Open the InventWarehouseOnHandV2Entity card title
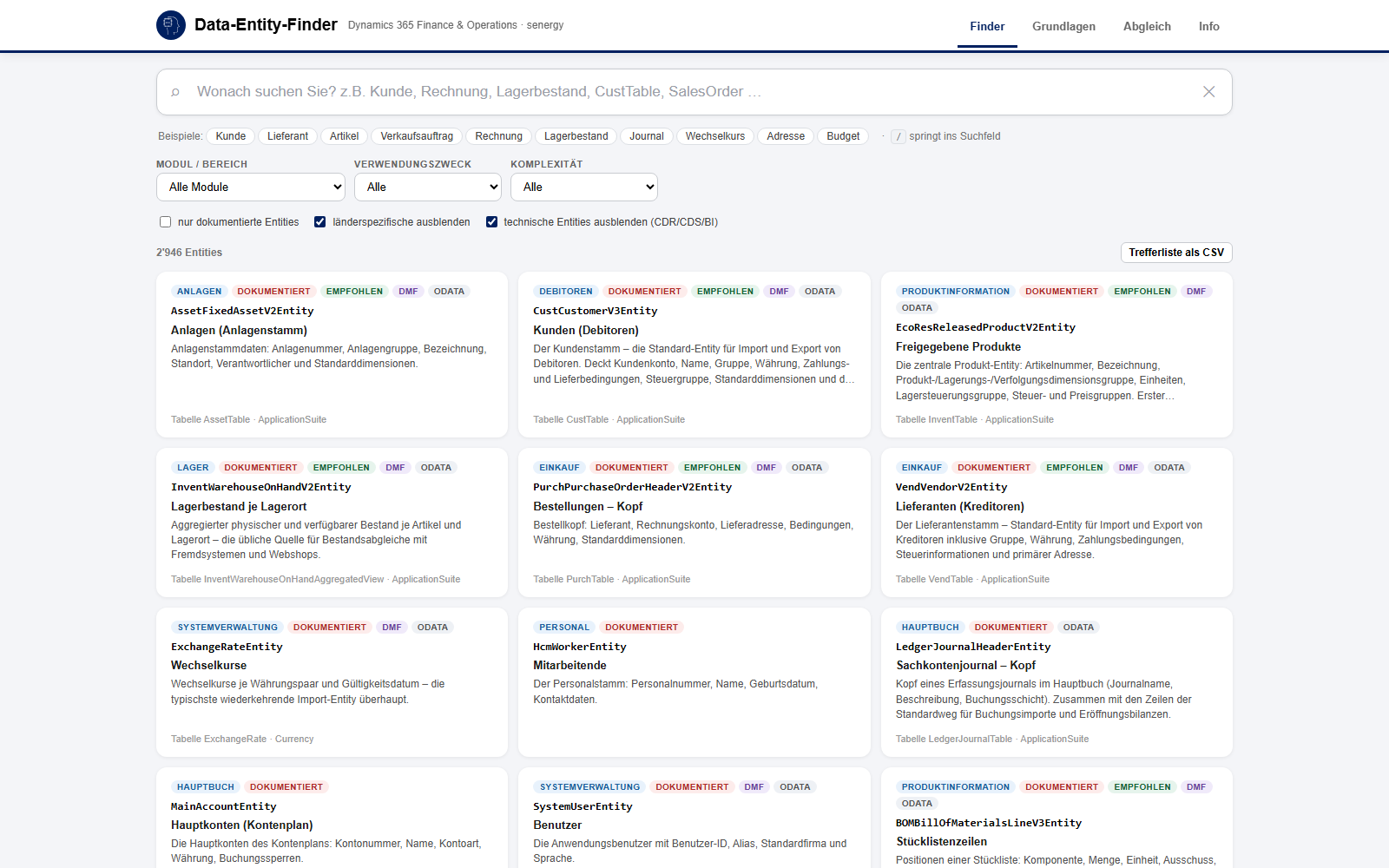The height and width of the screenshot is (868, 1389). pos(261,487)
